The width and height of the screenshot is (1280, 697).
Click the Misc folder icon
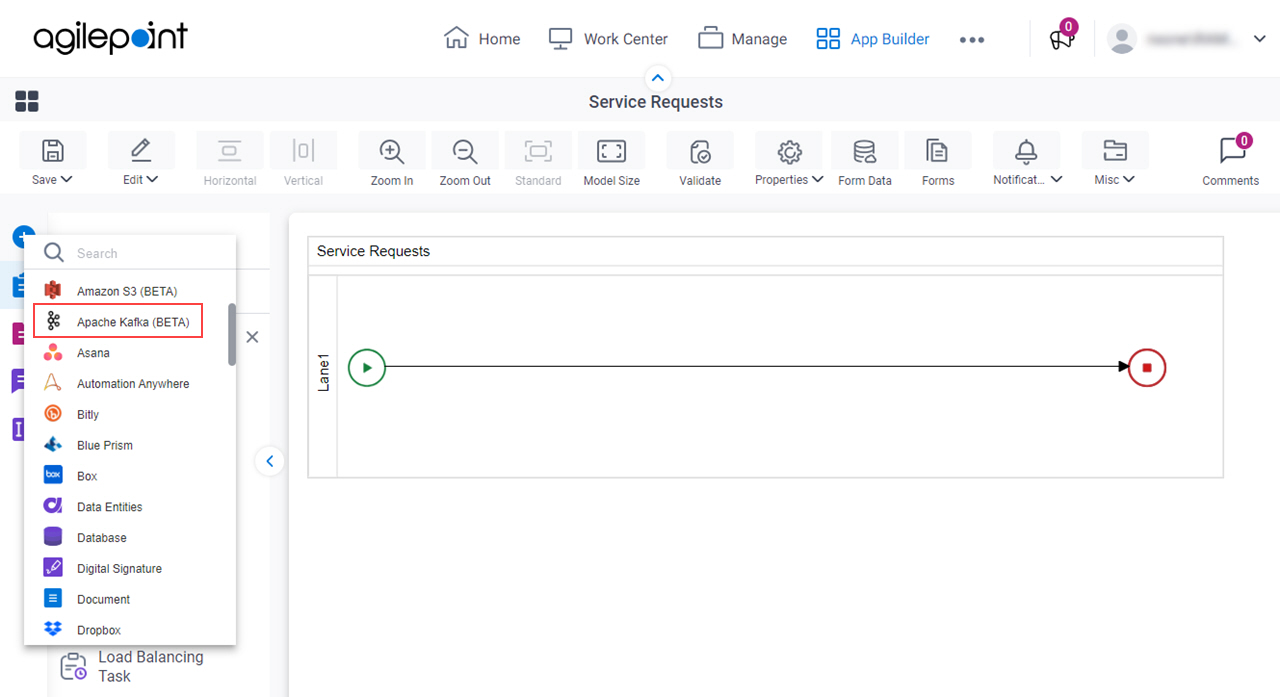pos(1115,151)
